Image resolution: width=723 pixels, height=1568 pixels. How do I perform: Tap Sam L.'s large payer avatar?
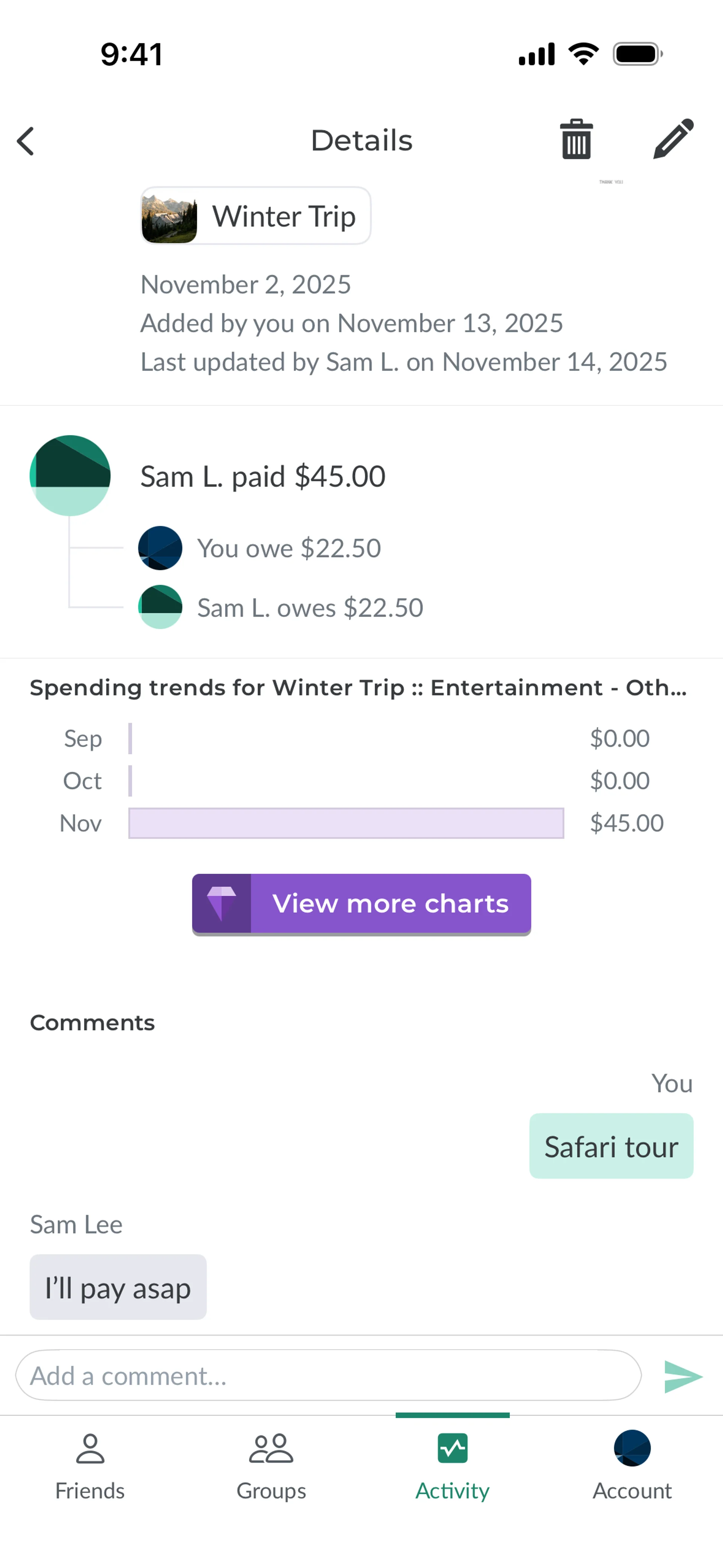(70, 475)
